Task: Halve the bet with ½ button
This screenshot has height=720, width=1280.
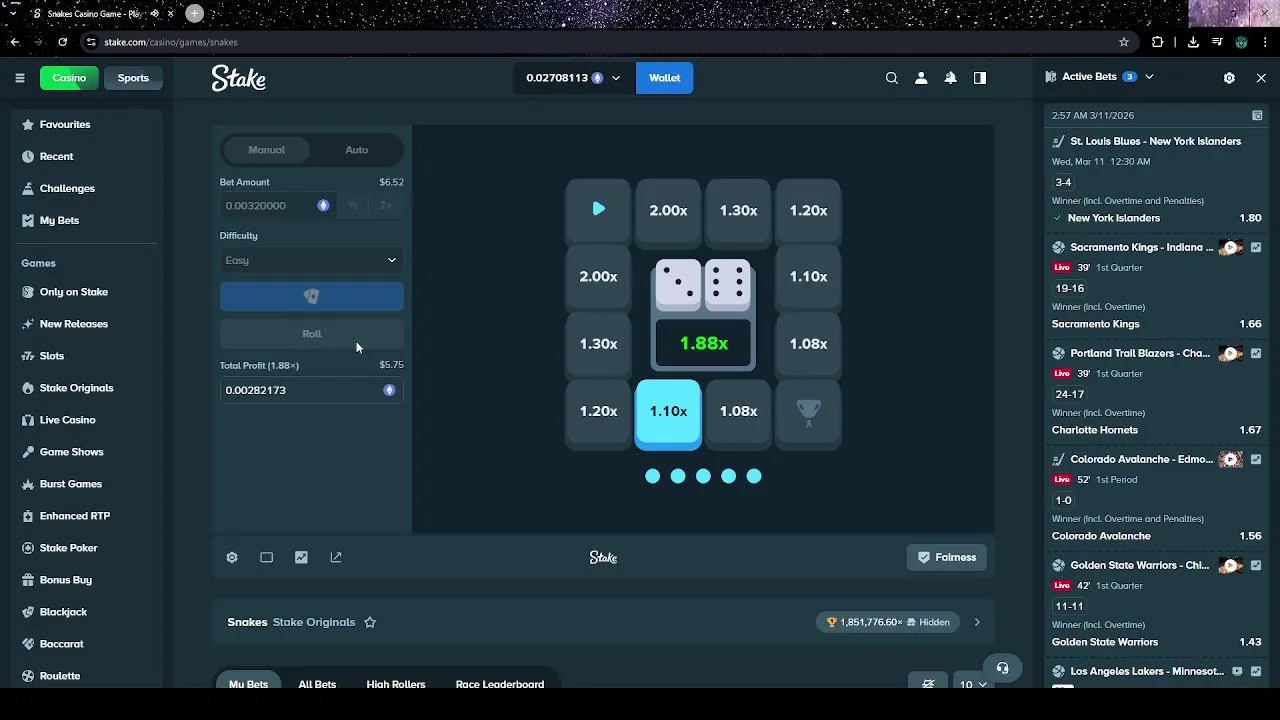Action: pyautogui.click(x=353, y=205)
